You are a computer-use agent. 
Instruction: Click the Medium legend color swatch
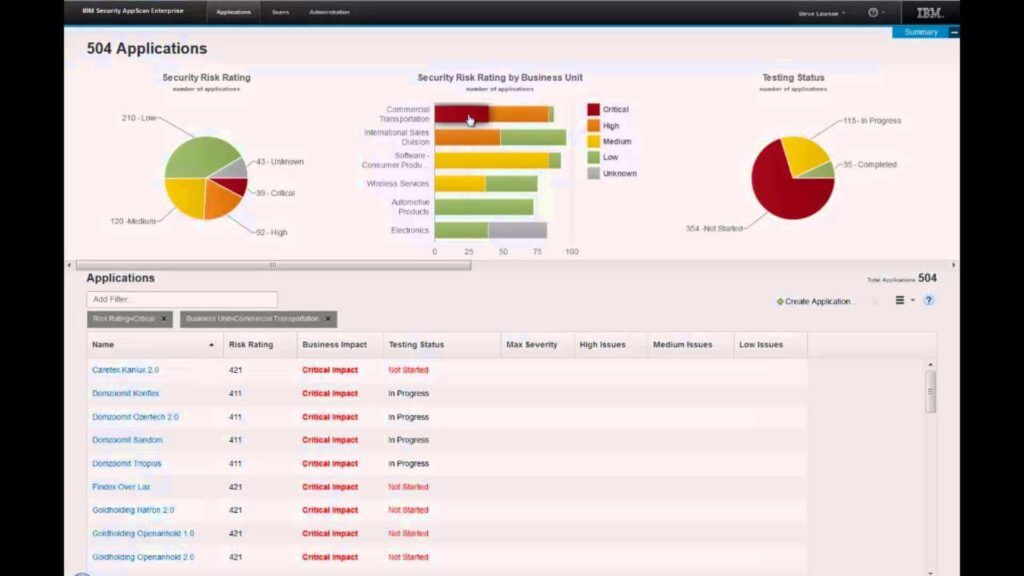[593, 141]
